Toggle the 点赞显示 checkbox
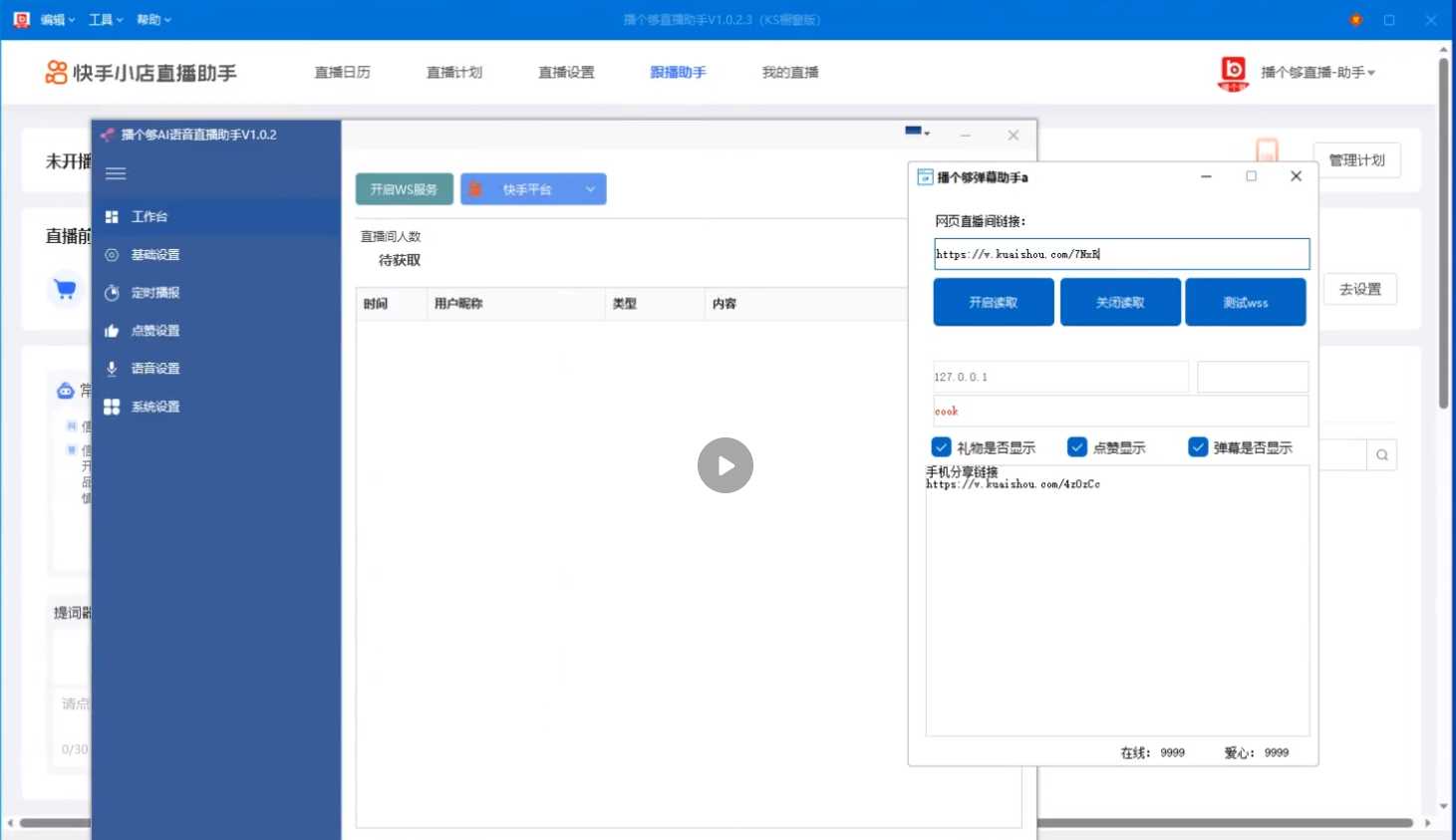Screen dimensions: 1456x840 tap(1077, 447)
